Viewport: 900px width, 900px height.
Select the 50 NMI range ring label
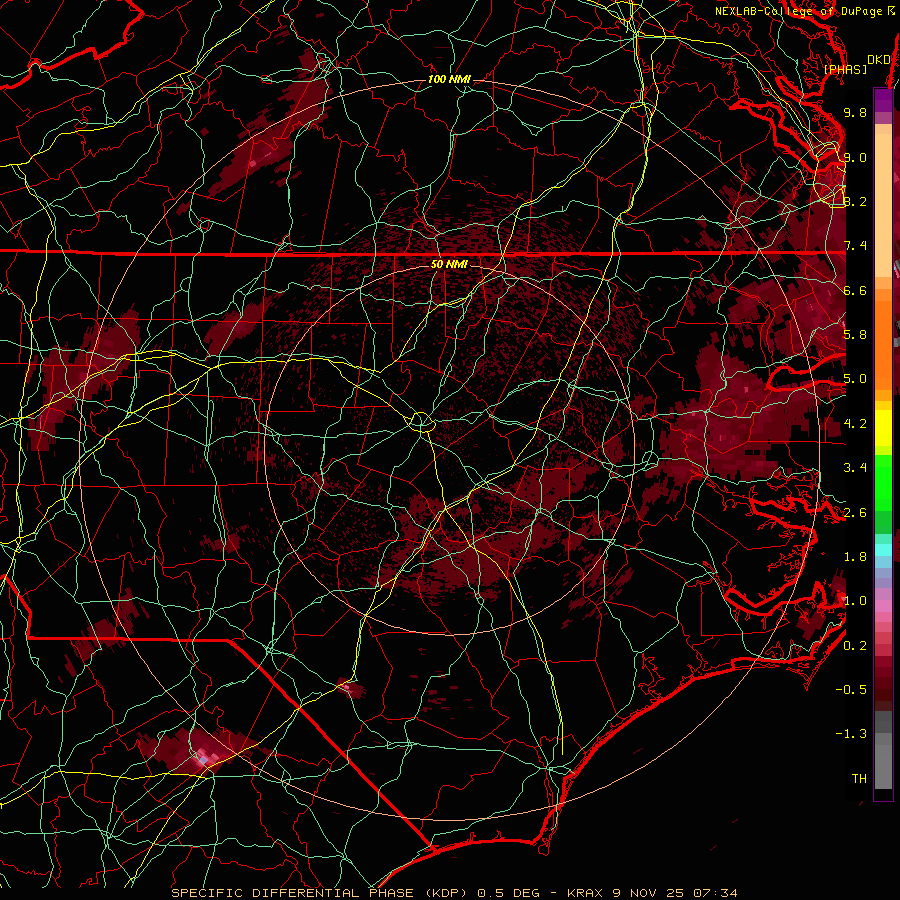point(449,264)
